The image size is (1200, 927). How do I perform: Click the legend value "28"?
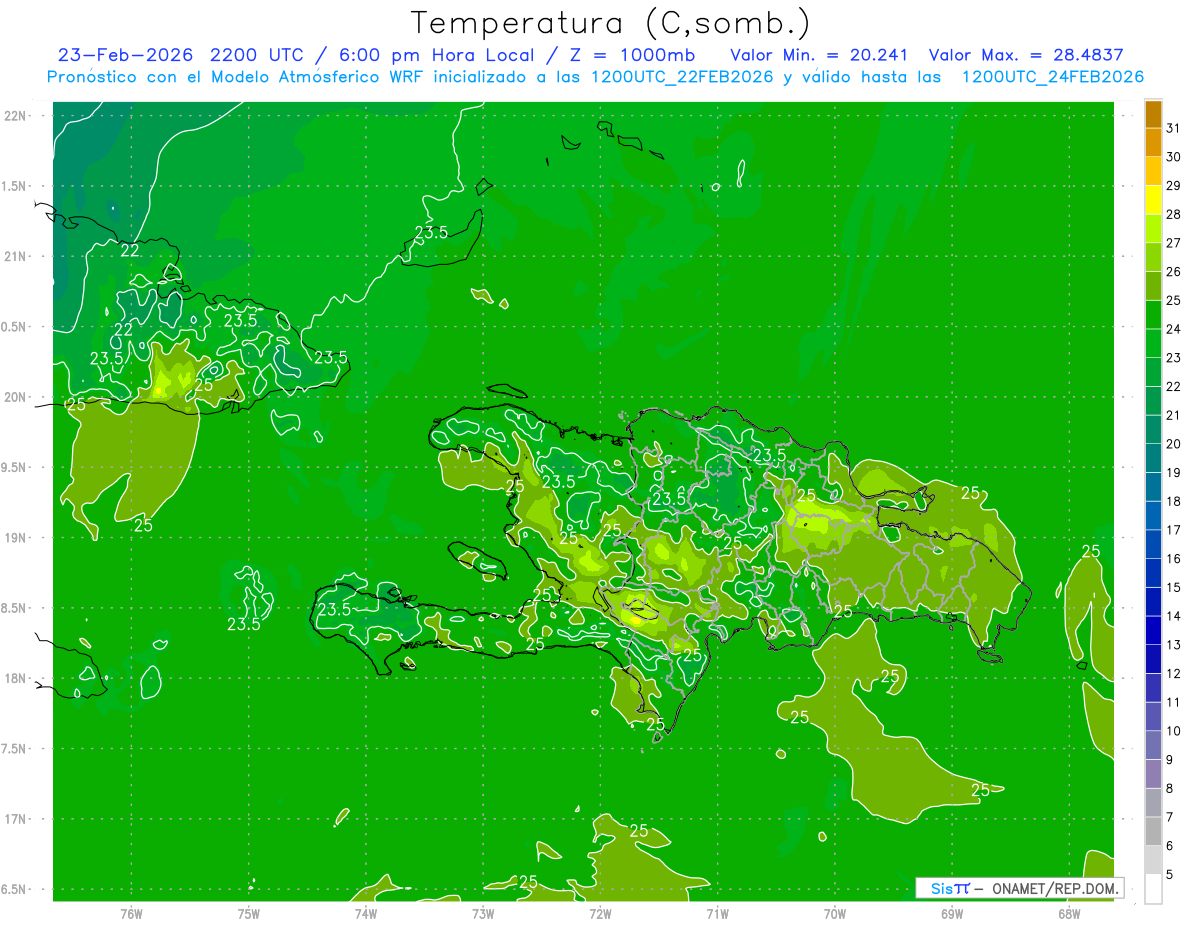tap(1174, 214)
